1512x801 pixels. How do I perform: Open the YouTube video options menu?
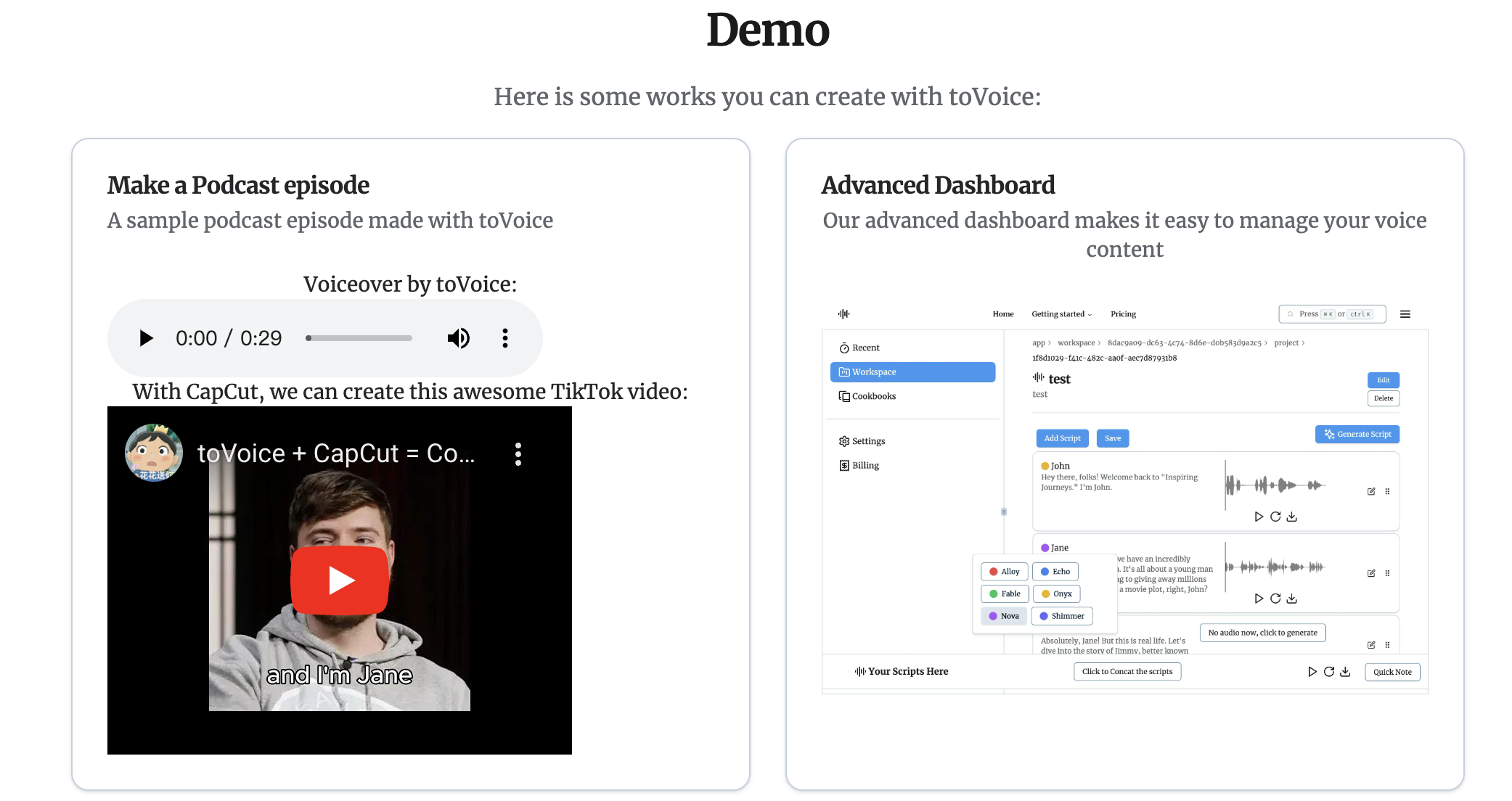tap(518, 454)
